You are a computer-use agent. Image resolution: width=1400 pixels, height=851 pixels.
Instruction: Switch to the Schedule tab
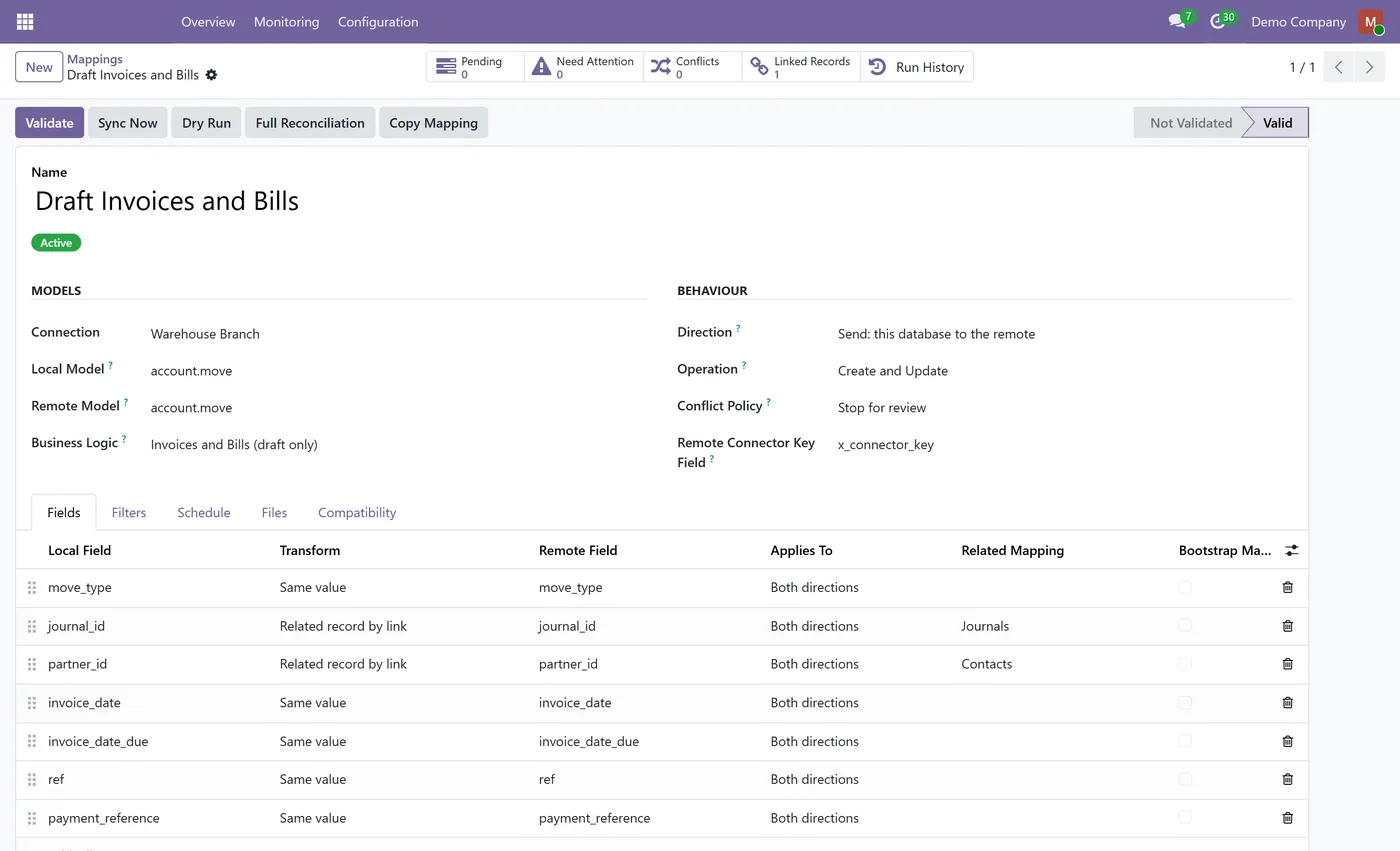[x=204, y=512]
